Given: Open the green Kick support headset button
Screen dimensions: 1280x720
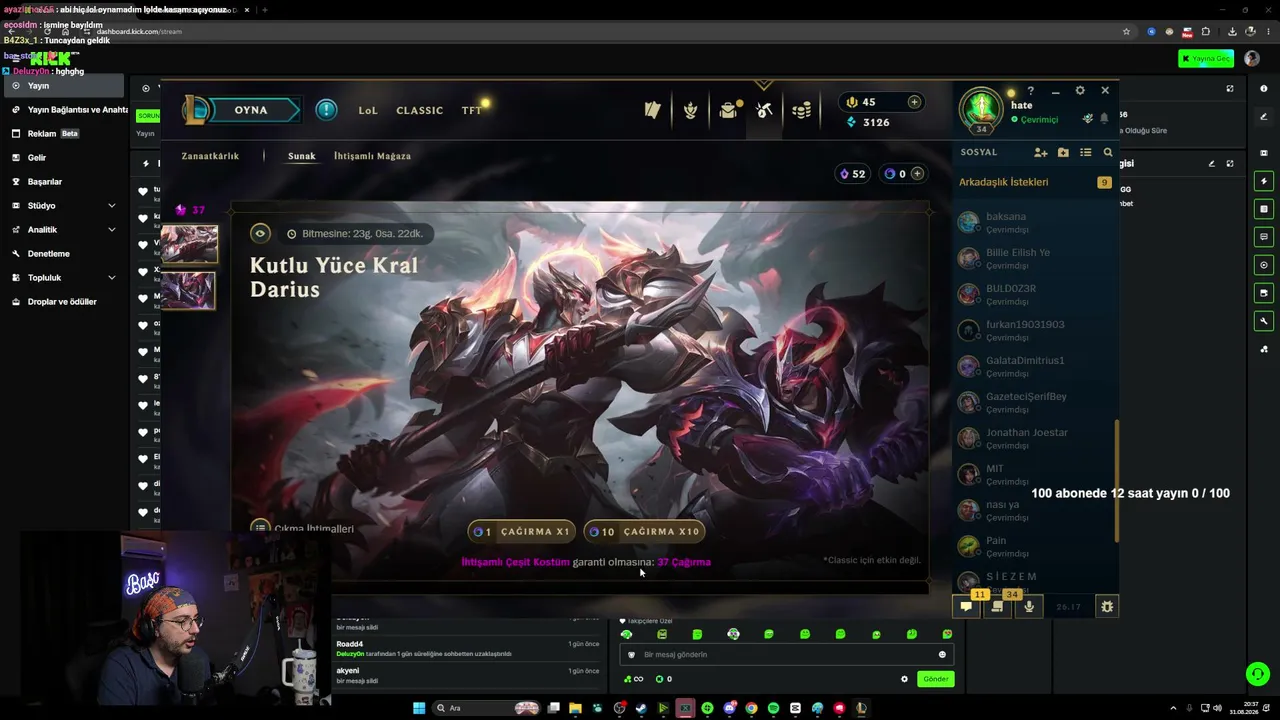Looking at the screenshot, I should (1258, 674).
